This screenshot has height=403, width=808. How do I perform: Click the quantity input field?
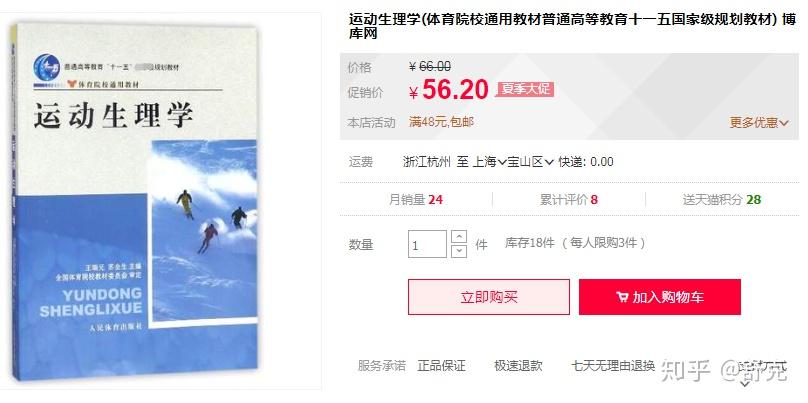427,244
